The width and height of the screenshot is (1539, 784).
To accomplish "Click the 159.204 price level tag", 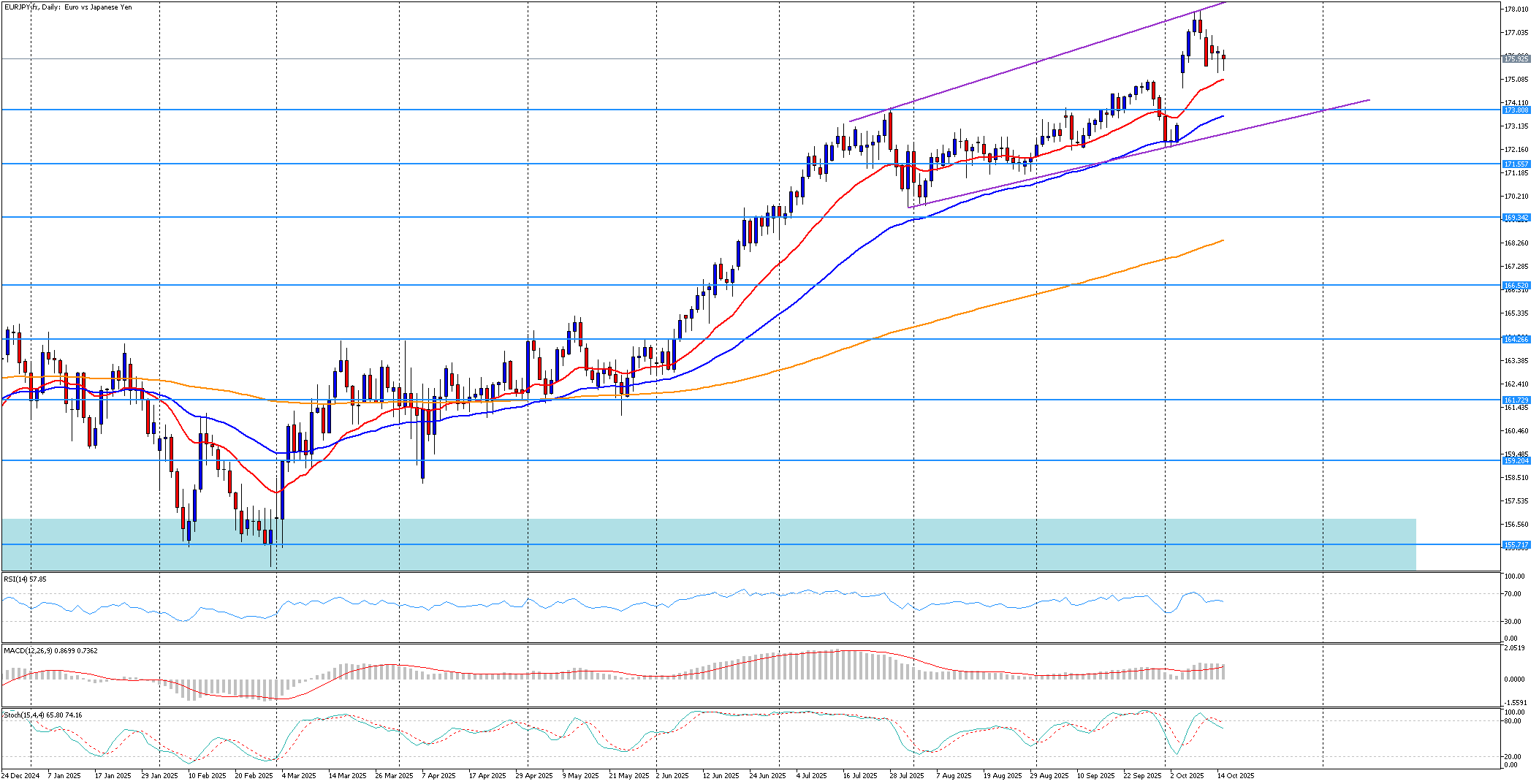I will point(1516,461).
